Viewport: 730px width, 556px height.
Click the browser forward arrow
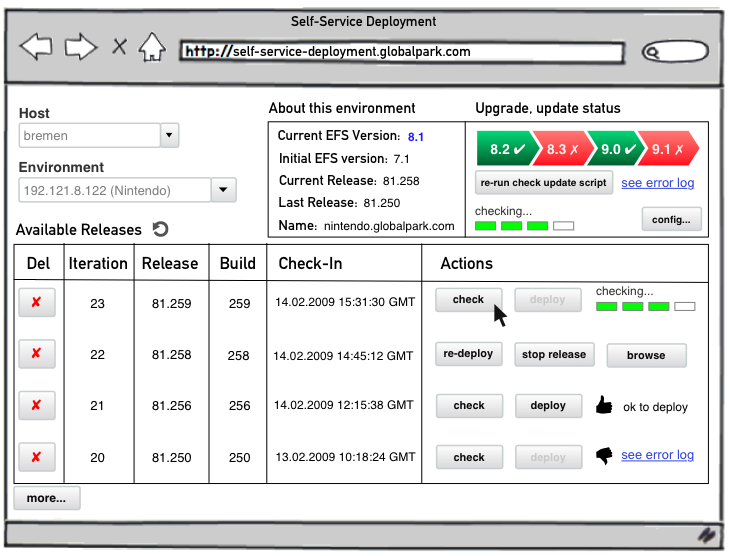(x=80, y=47)
